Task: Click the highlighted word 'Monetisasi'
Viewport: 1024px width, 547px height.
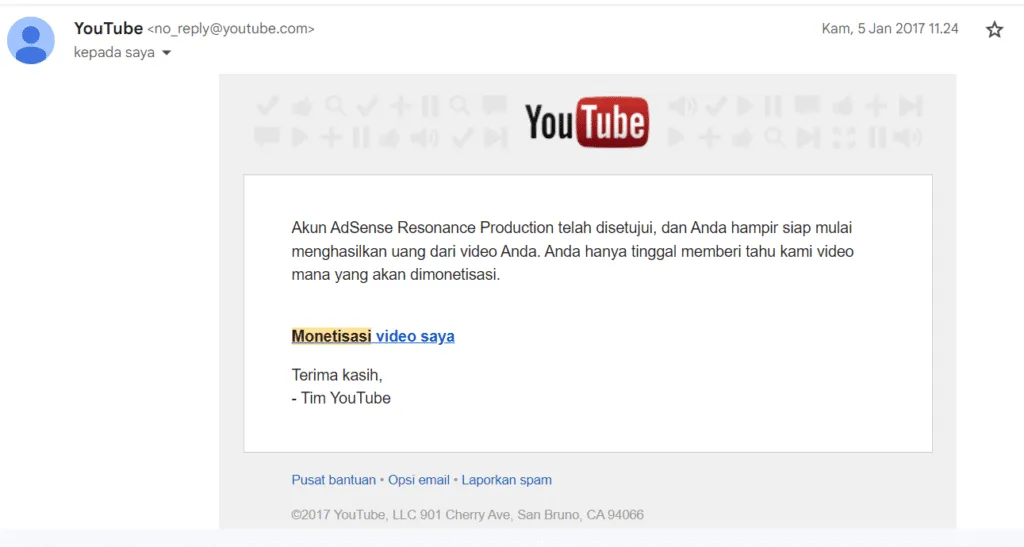Action: tap(331, 337)
